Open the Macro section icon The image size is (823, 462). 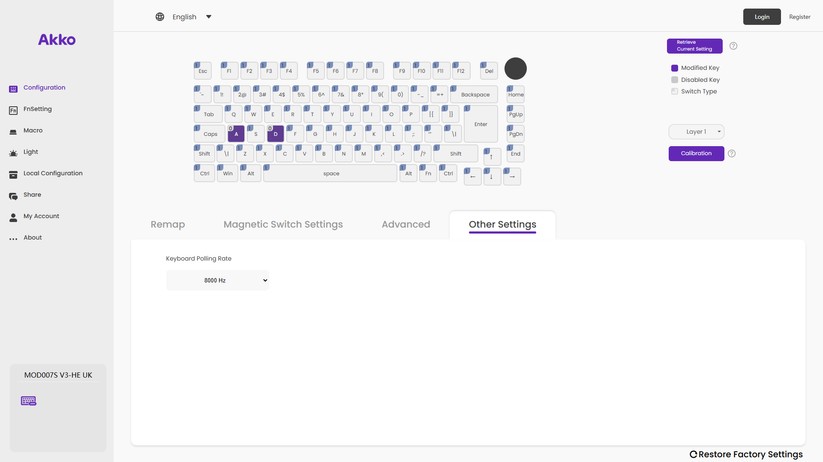point(13,131)
